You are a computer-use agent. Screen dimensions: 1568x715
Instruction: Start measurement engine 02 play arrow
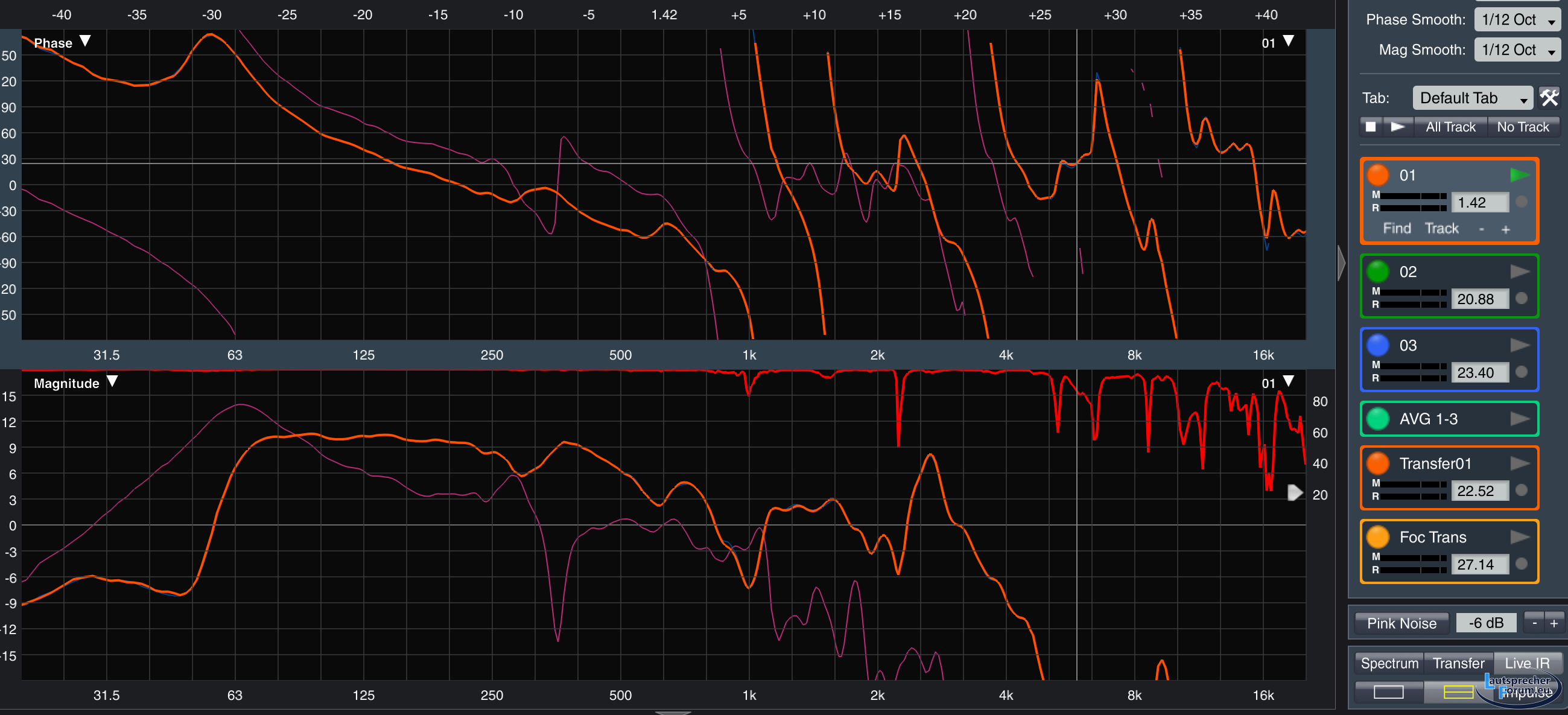[1519, 272]
